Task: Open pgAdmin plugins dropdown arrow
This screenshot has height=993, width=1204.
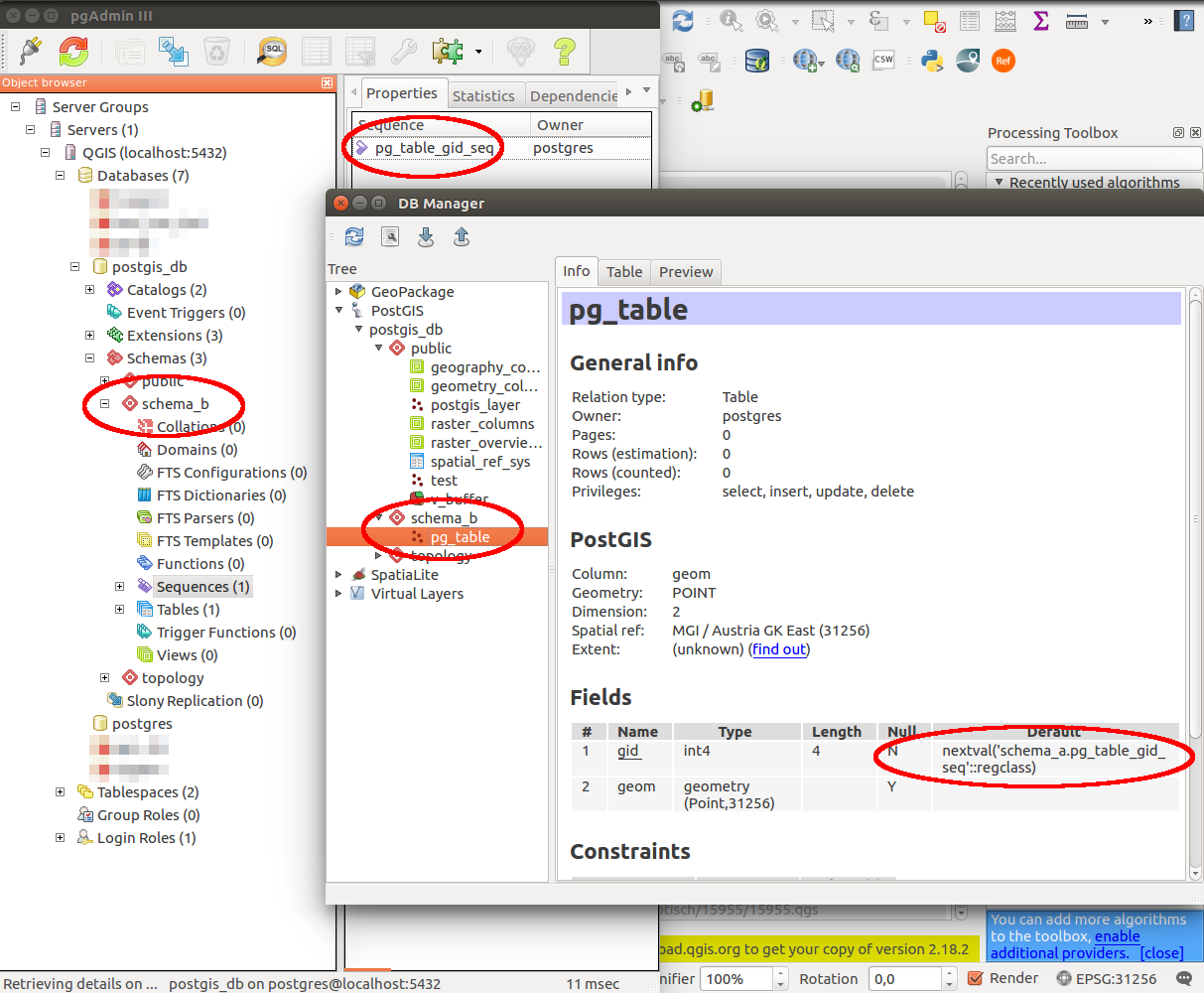Action: 478,52
